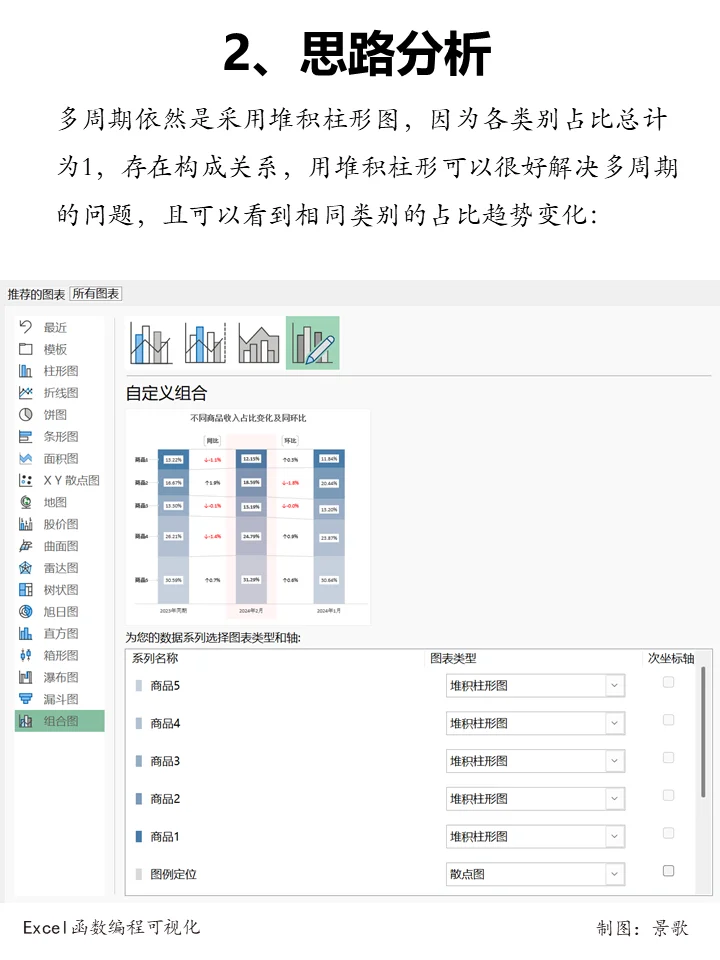Click the series list vertical scrollbar

(x=703, y=732)
